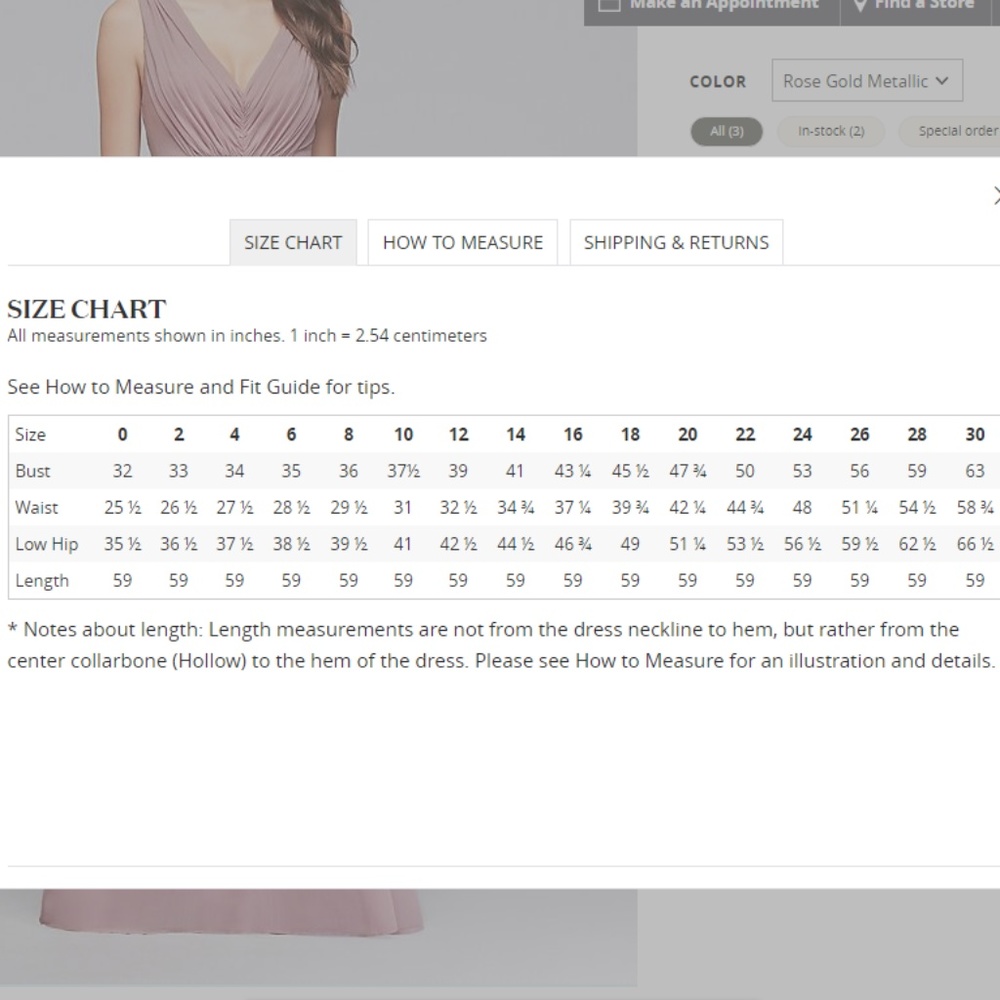Click the COLOR label

click(x=717, y=82)
